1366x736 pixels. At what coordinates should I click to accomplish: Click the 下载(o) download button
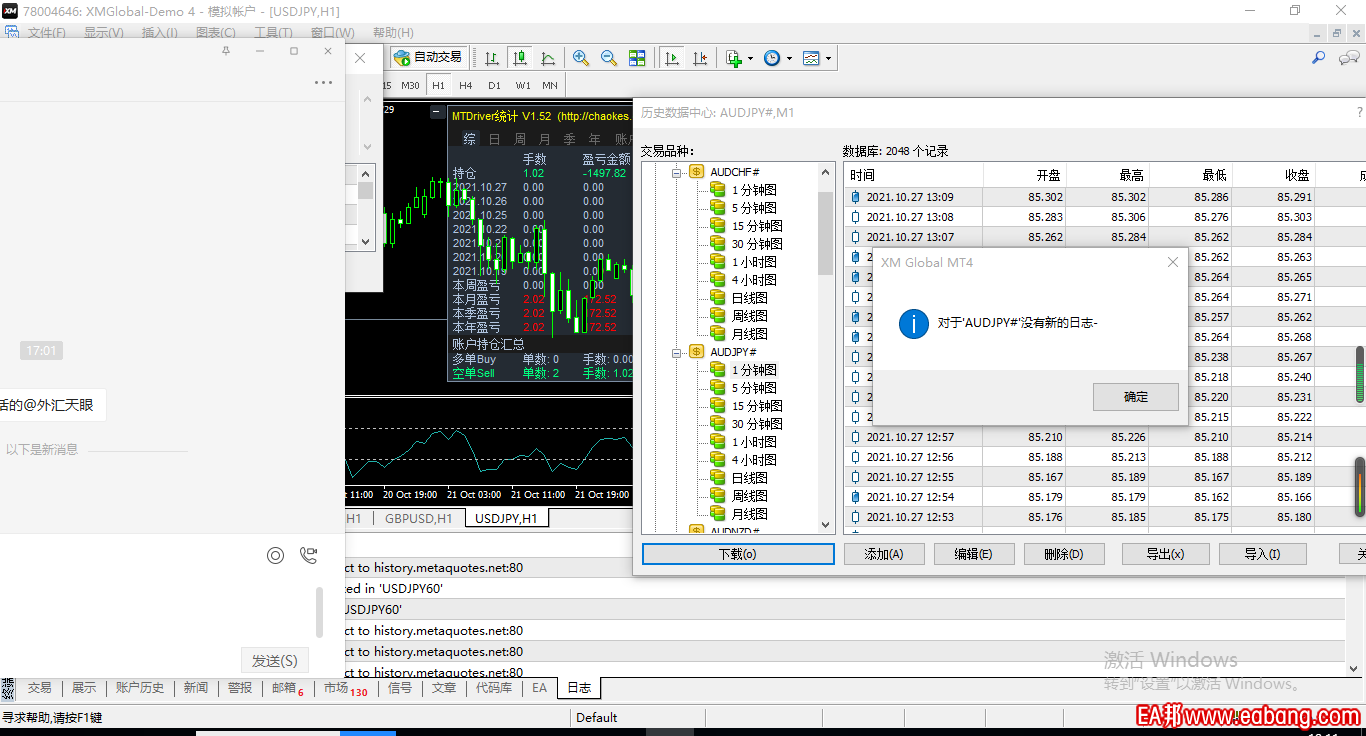(x=738, y=554)
